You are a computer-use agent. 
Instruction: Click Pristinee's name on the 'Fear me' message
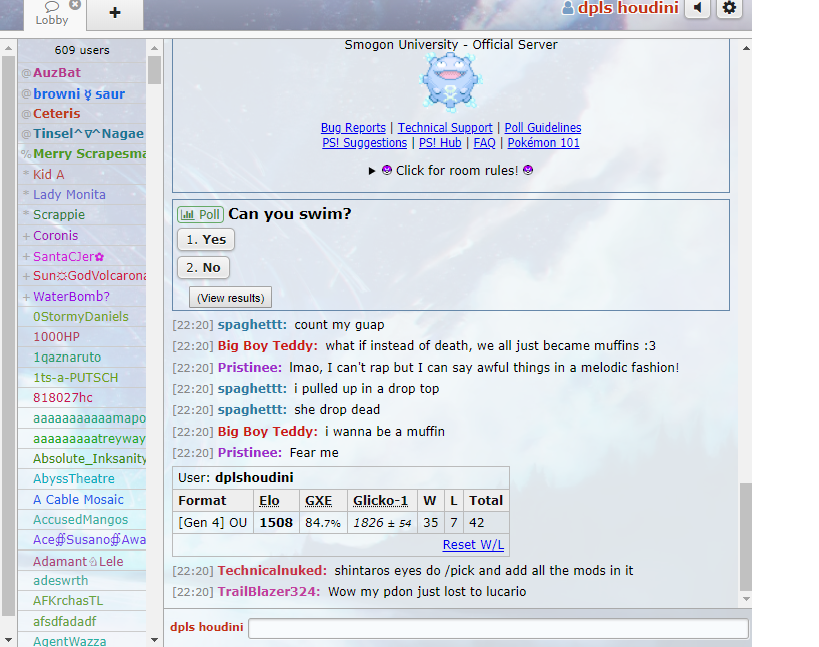coord(250,453)
